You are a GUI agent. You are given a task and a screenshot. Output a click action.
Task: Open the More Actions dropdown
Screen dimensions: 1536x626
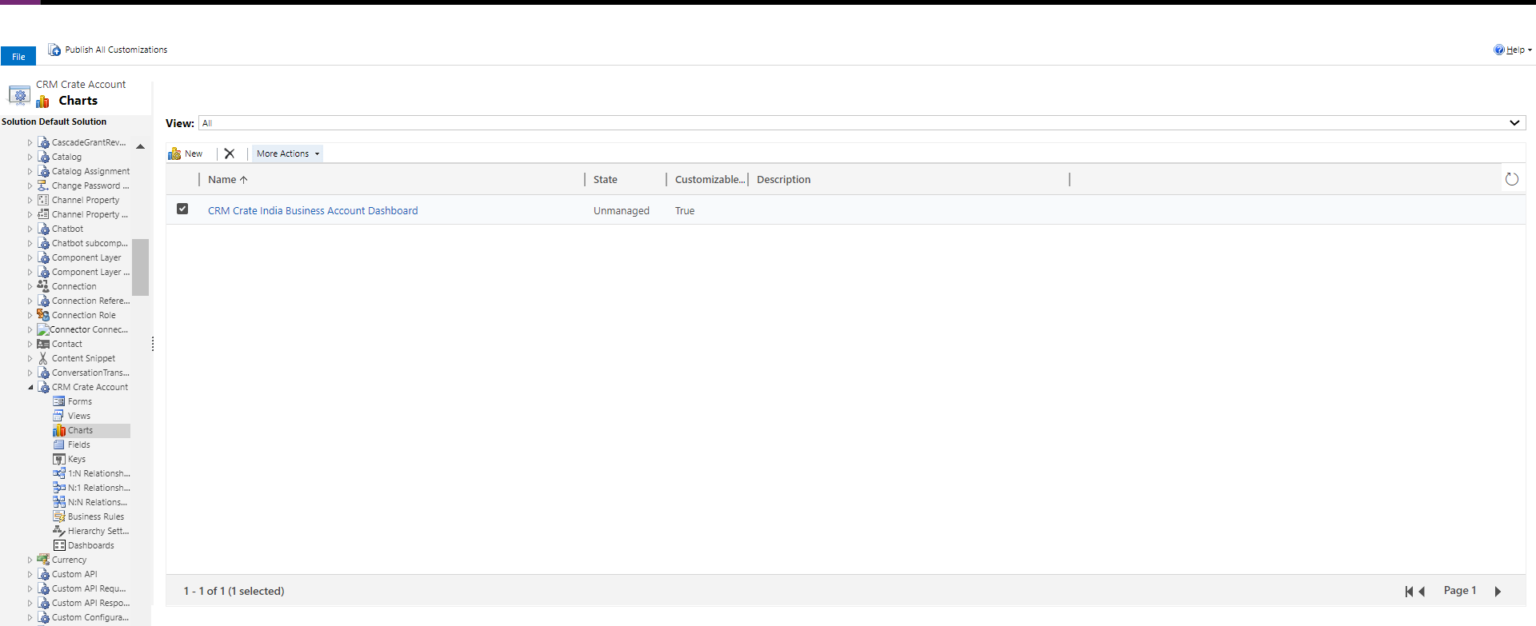[x=286, y=153]
